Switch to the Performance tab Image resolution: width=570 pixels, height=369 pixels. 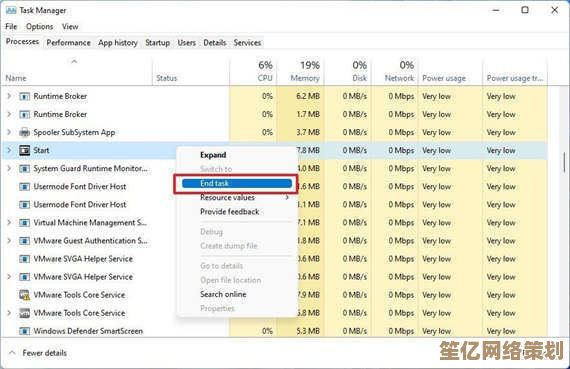pos(68,43)
